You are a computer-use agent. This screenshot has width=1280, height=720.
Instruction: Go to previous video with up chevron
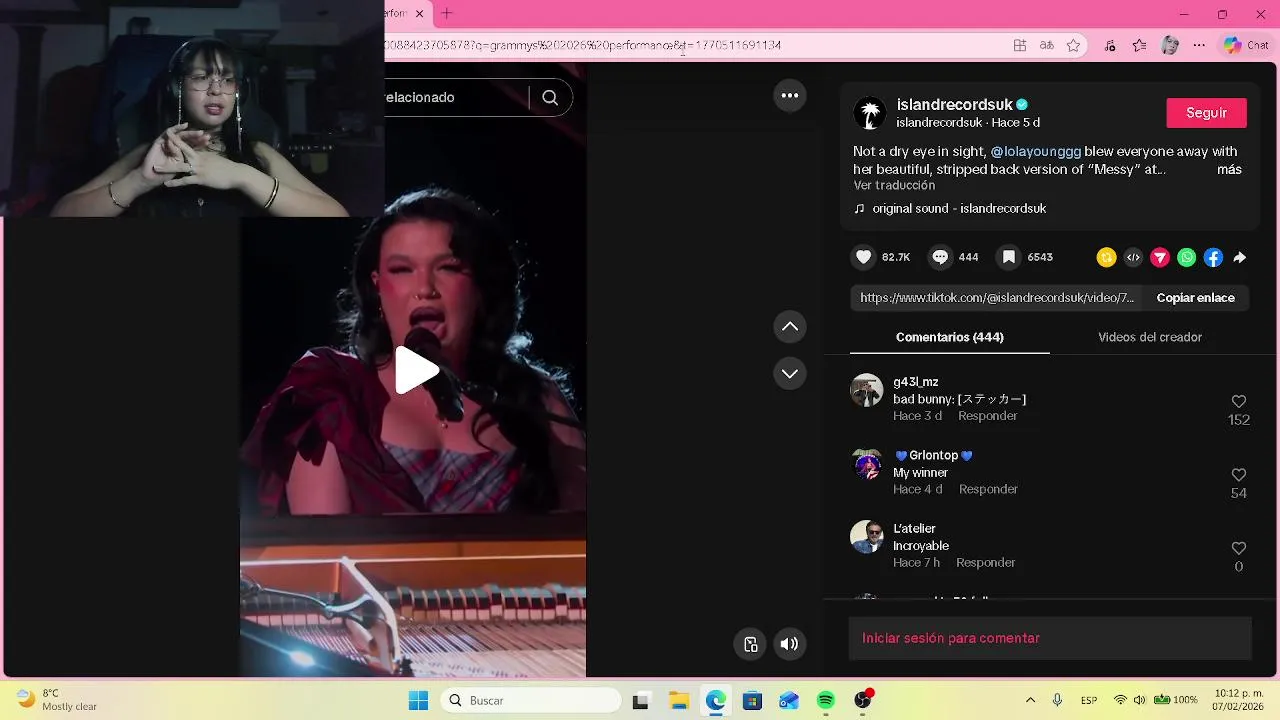pyautogui.click(x=790, y=327)
